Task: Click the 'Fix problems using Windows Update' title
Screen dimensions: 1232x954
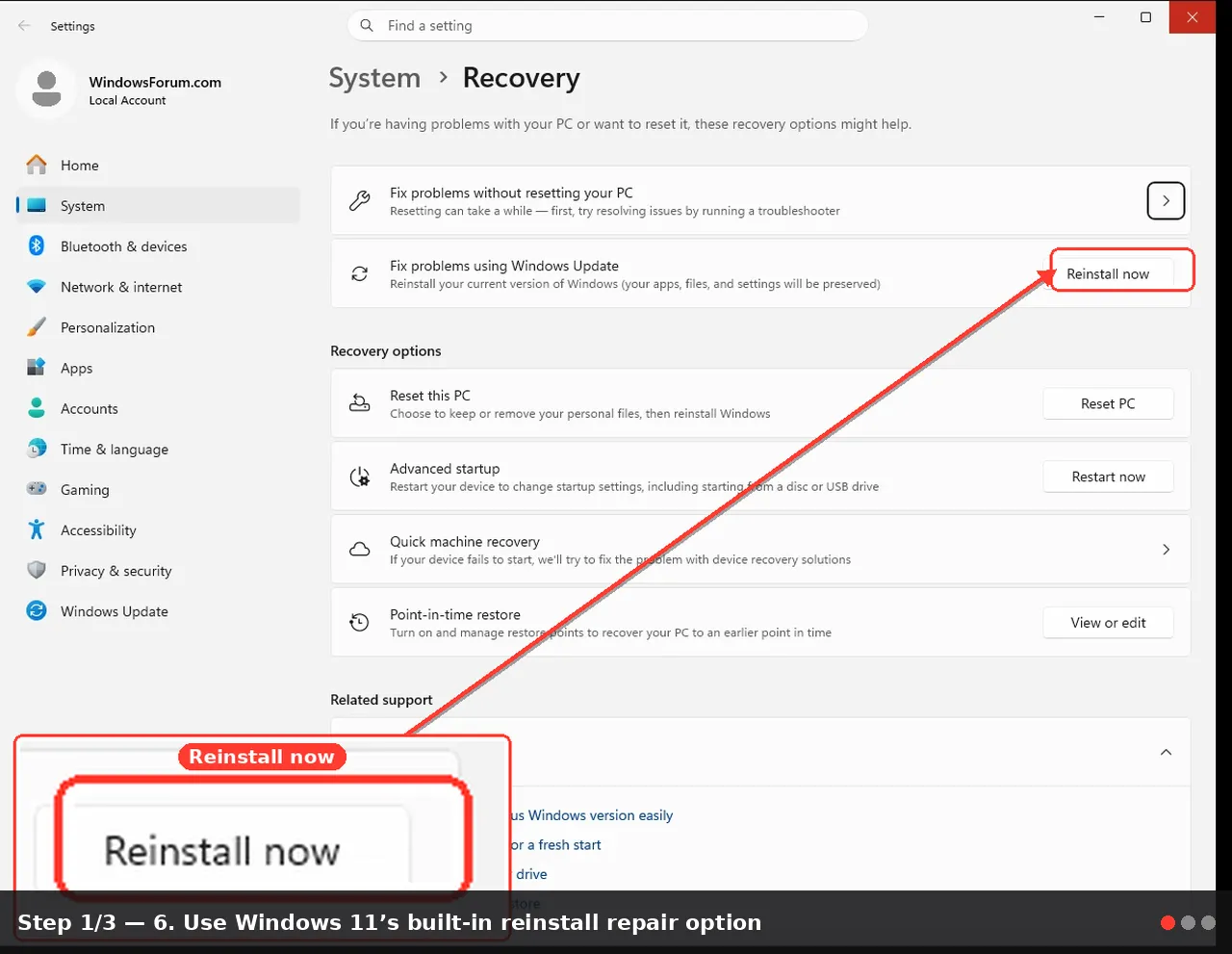Action: (x=504, y=267)
